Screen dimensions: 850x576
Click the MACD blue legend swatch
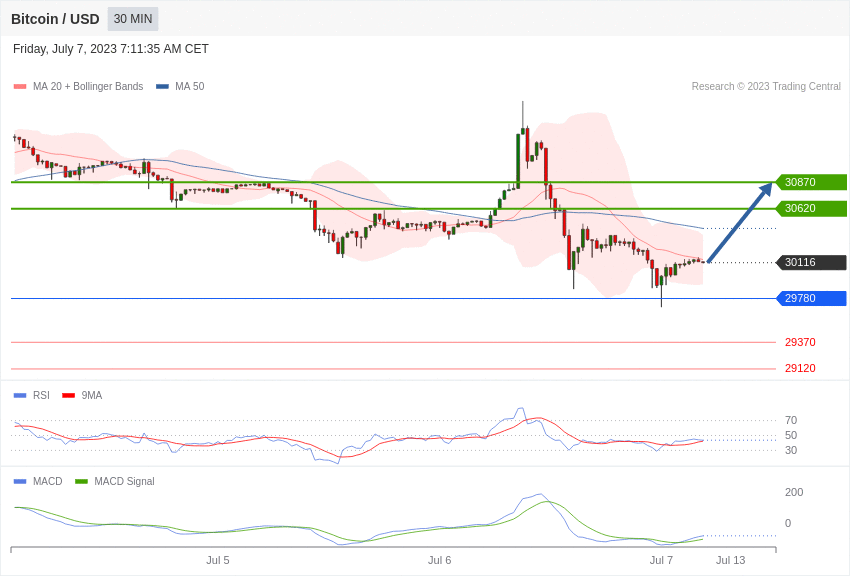pos(20,481)
